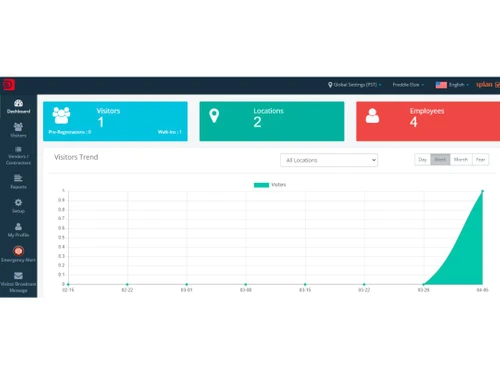Open the Freddie Elsie user dropdown
Screen dimensions: 500x375
pos(408,85)
